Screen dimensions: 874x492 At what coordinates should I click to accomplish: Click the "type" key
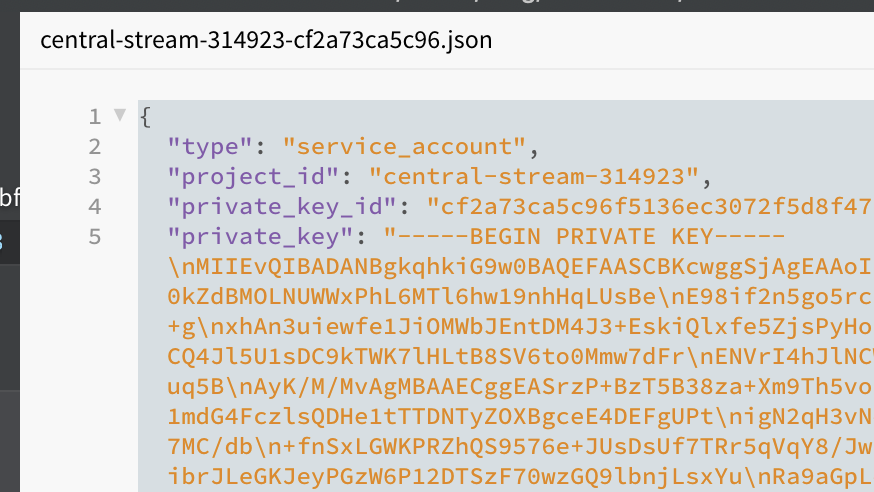click(210, 147)
